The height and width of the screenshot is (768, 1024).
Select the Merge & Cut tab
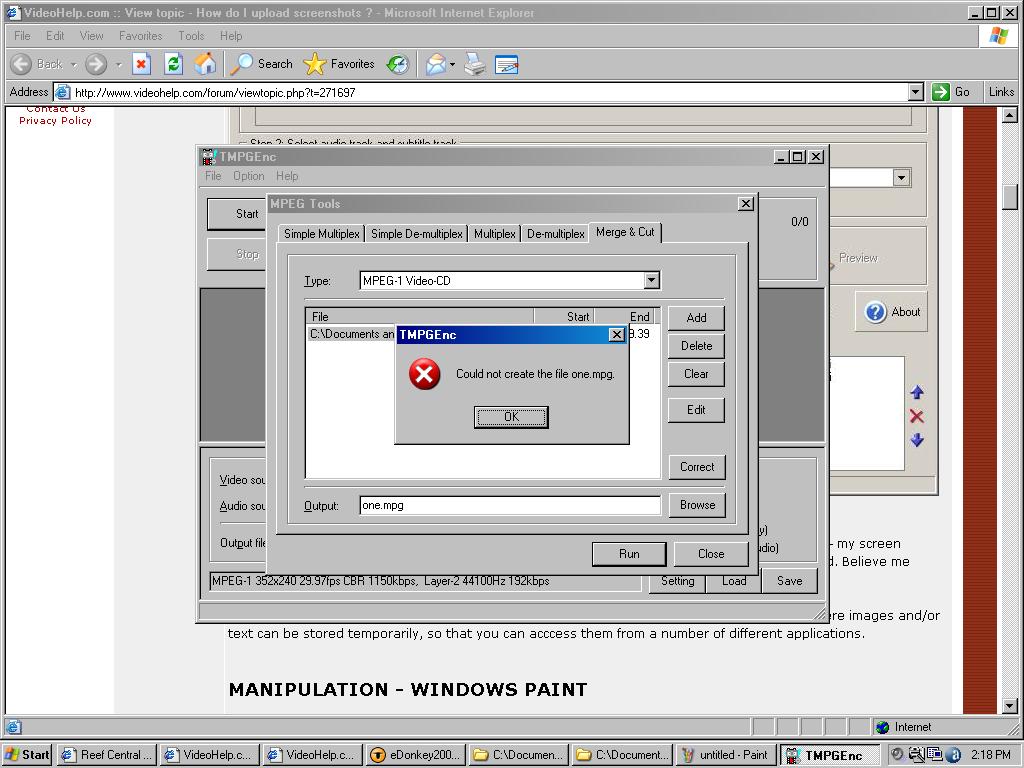[x=625, y=232]
